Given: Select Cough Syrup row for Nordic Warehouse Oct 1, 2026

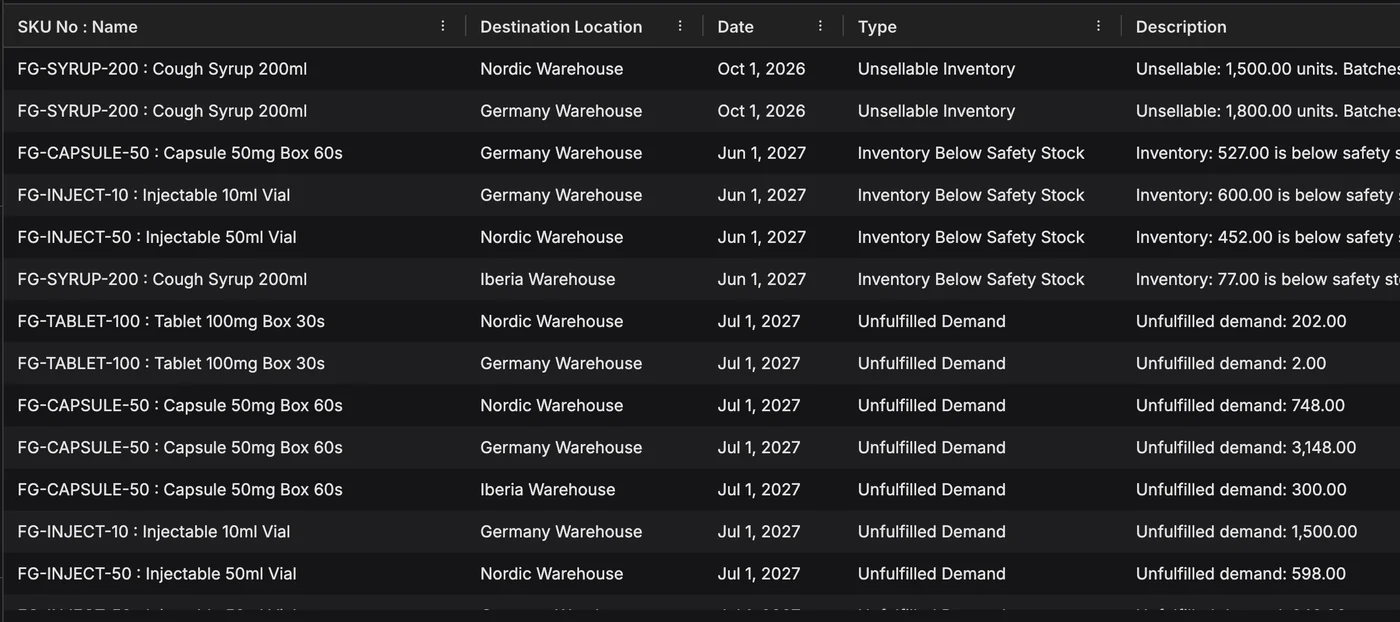Looking at the screenshot, I should coord(700,69).
